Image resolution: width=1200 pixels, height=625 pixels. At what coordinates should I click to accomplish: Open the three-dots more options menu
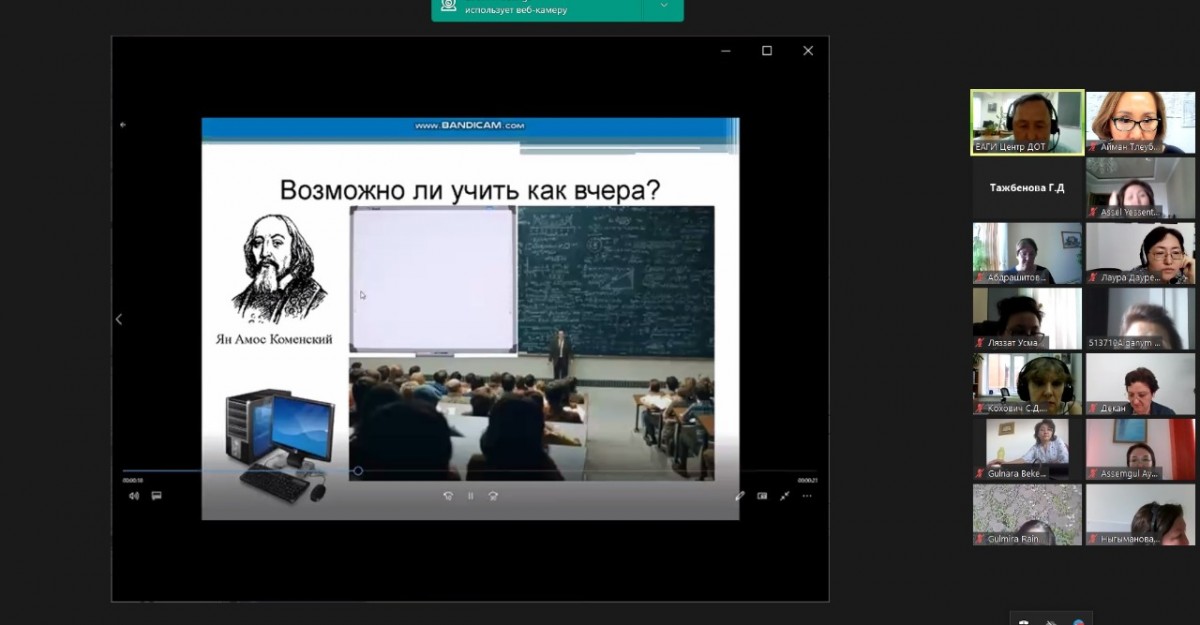click(x=807, y=495)
